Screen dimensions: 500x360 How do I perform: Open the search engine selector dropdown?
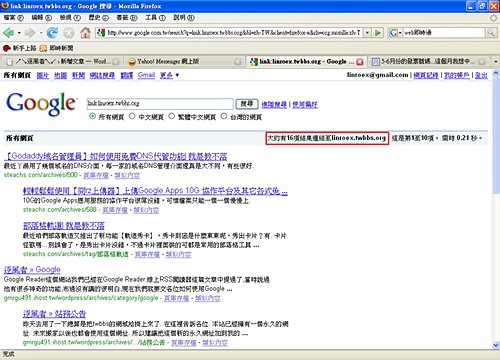400,33
